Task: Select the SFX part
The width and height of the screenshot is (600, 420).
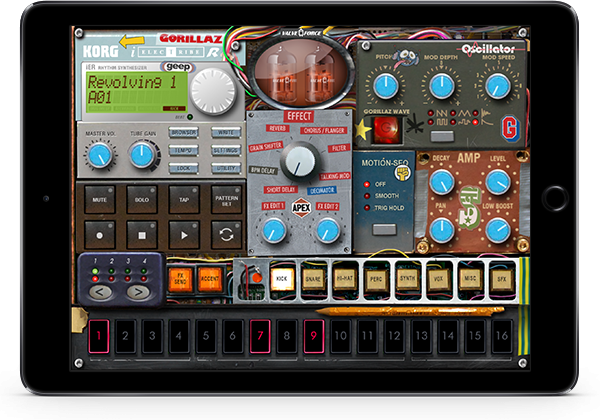Action: click(502, 279)
